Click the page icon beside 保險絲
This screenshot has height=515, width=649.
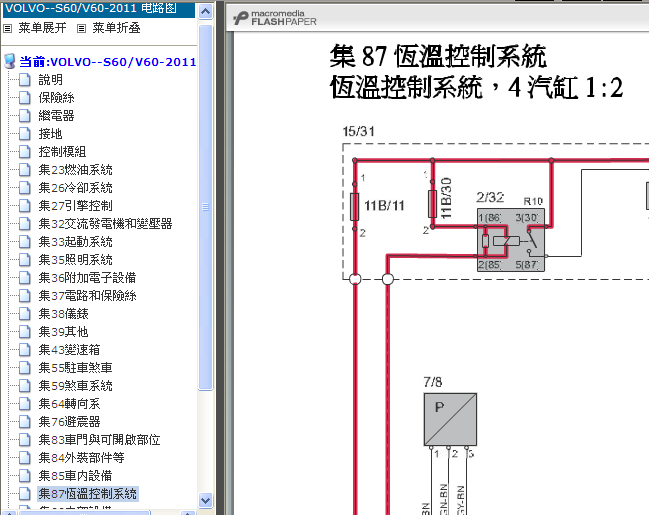[x=25, y=98]
